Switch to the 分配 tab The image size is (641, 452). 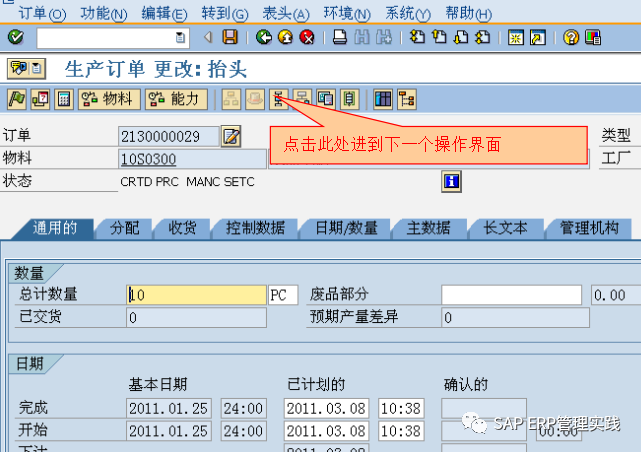pyautogui.click(x=124, y=228)
